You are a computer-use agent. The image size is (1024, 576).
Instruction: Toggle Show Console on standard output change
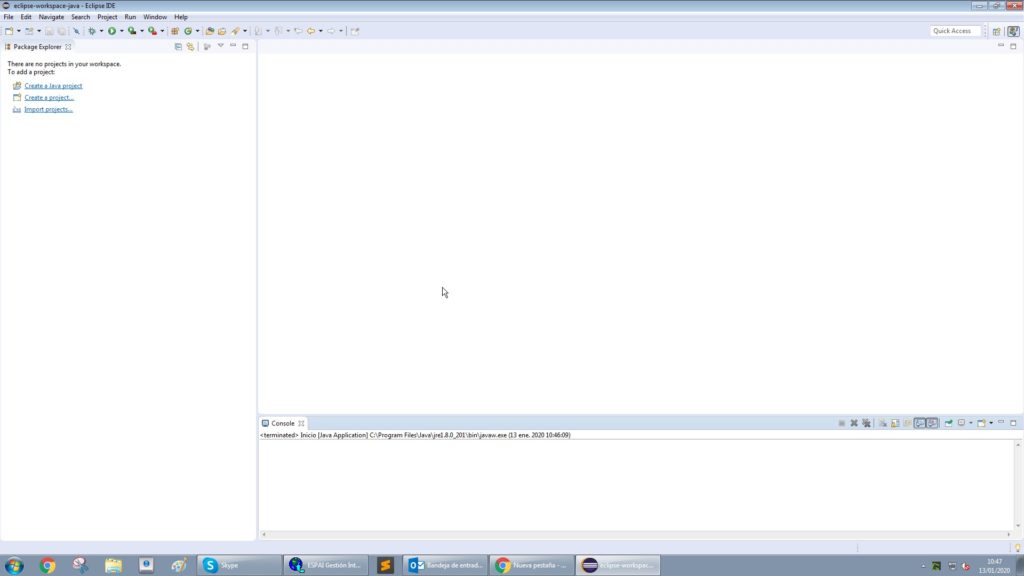(x=919, y=423)
